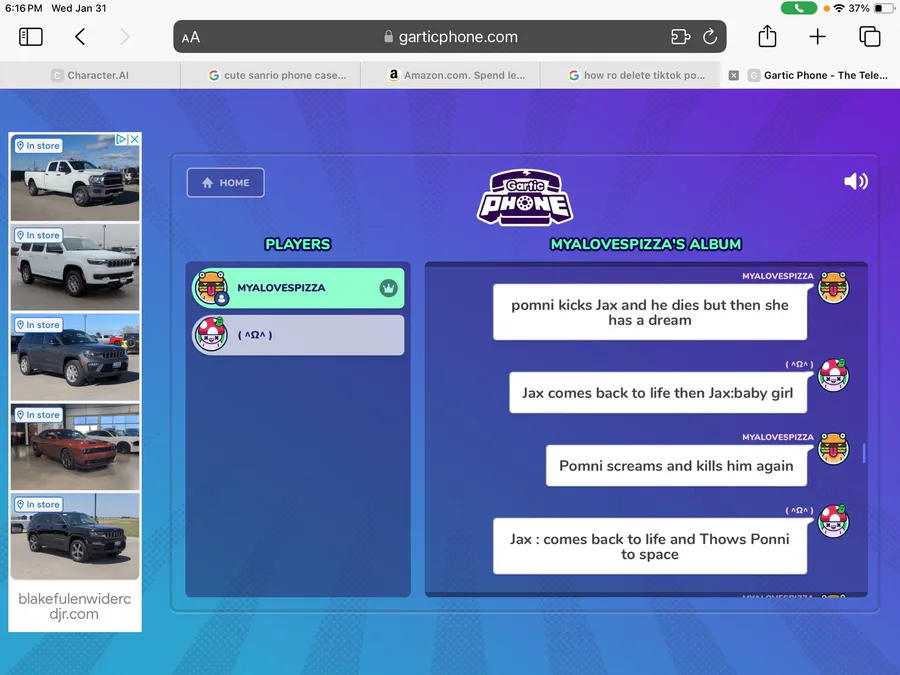900x675 pixels.
Task: Go forward with the forward arrow
Action: 125,37
